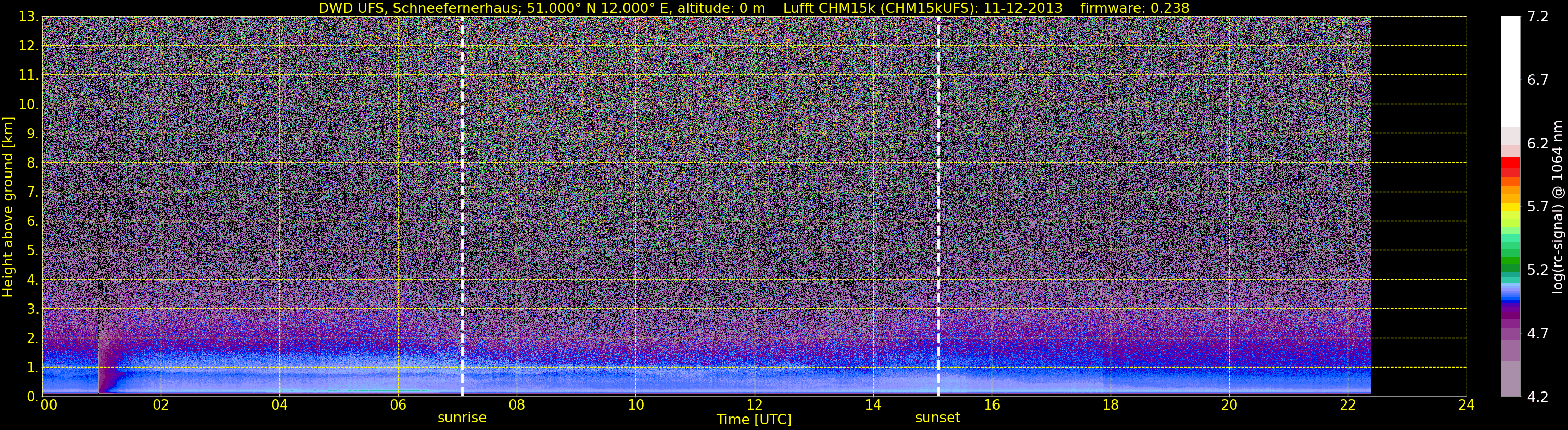Click the colorbar tick label "4.7"
The image size is (1568, 430).
click(1538, 334)
